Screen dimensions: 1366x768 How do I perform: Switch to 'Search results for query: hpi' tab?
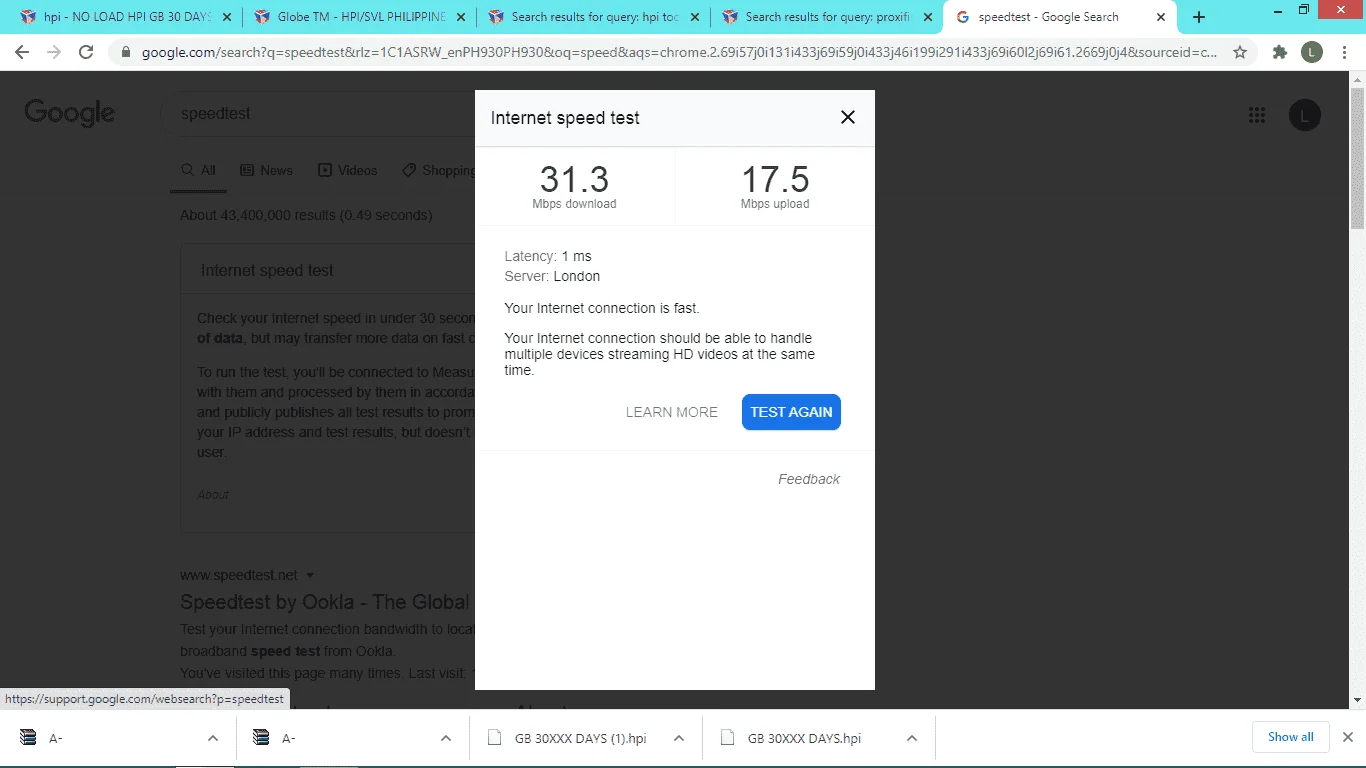click(593, 17)
